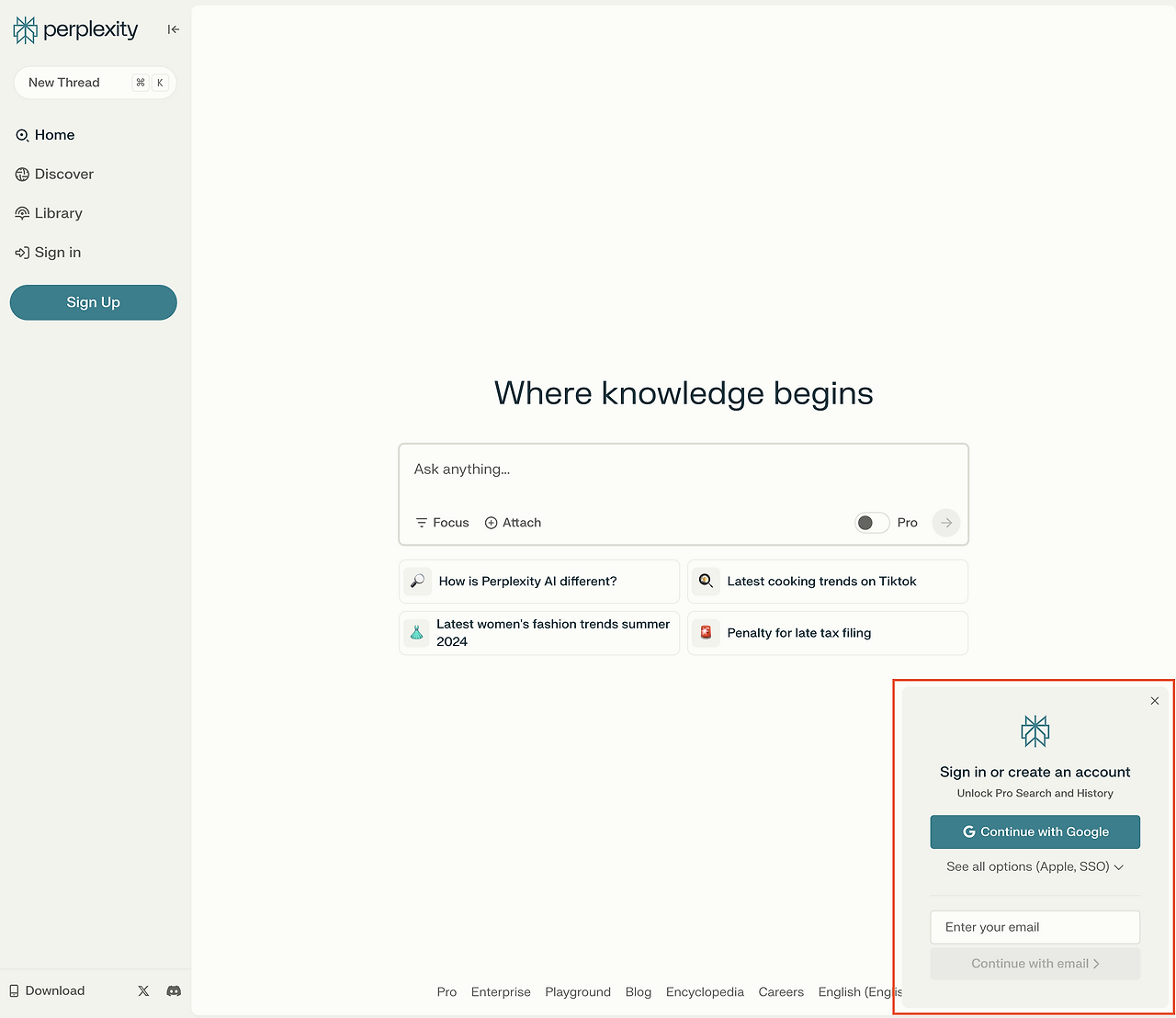Select the 'How is Perplexity AI different?' suggestion
The width and height of the screenshot is (1176, 1018).
click(539, 582)
